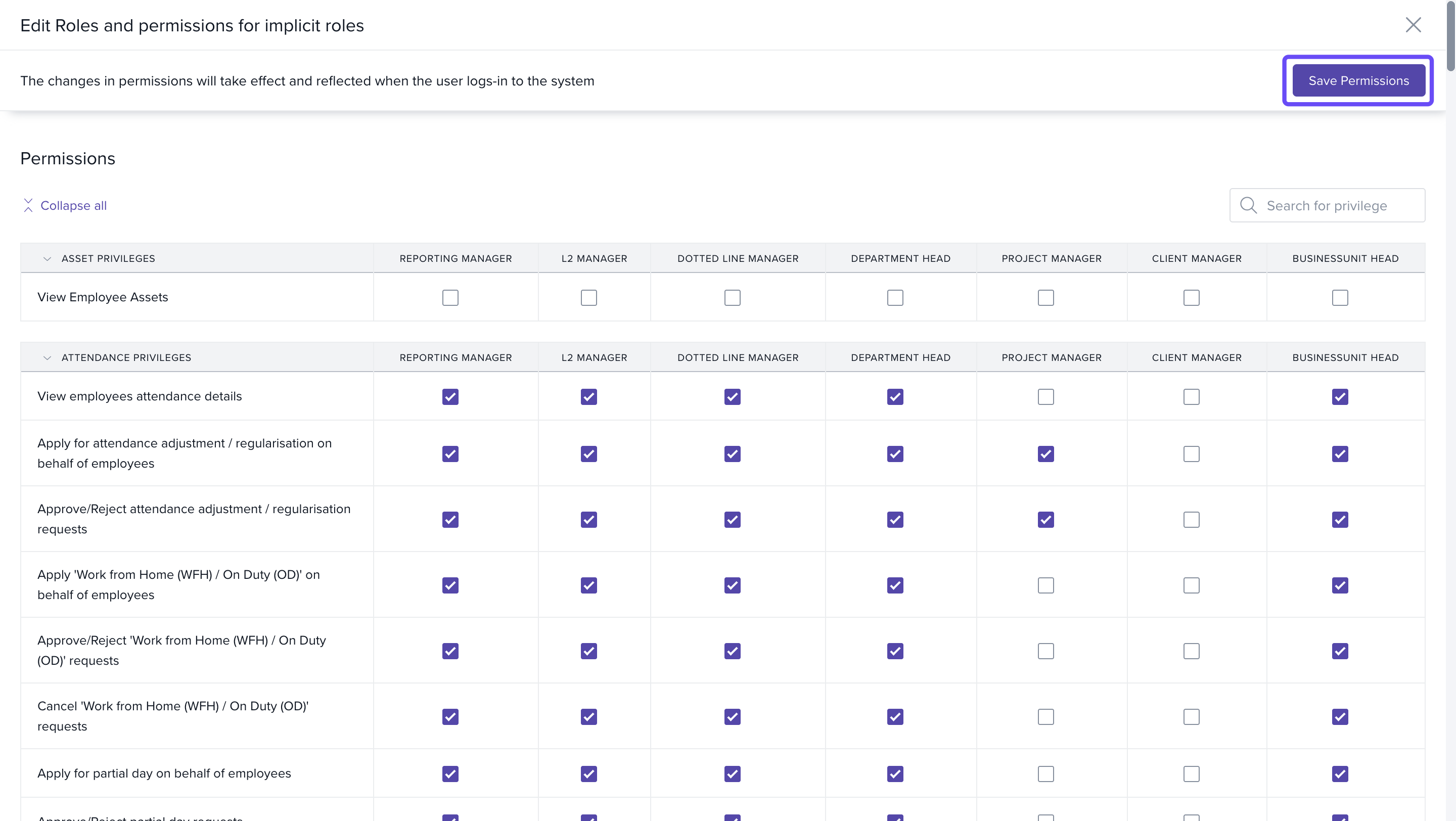Close the Edit Roles dialog with X
The image size is (1456, 821).
click(1413, 25)
